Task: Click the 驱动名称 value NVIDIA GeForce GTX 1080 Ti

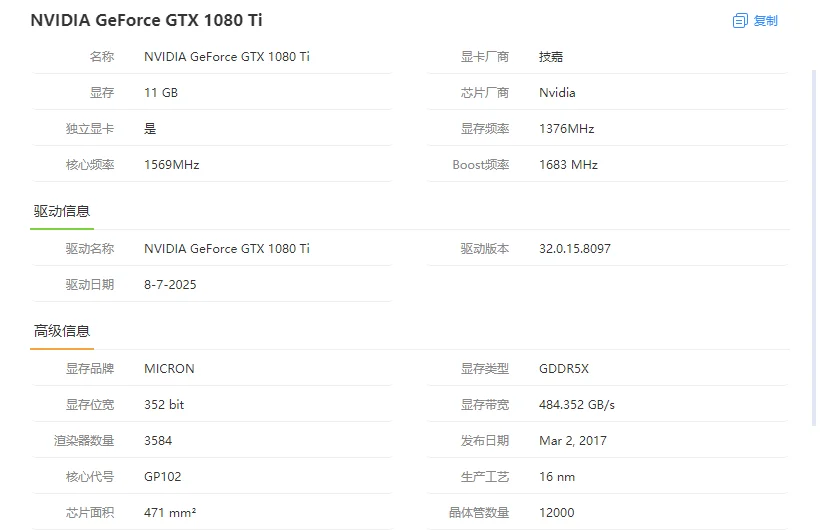Action: 226,249
